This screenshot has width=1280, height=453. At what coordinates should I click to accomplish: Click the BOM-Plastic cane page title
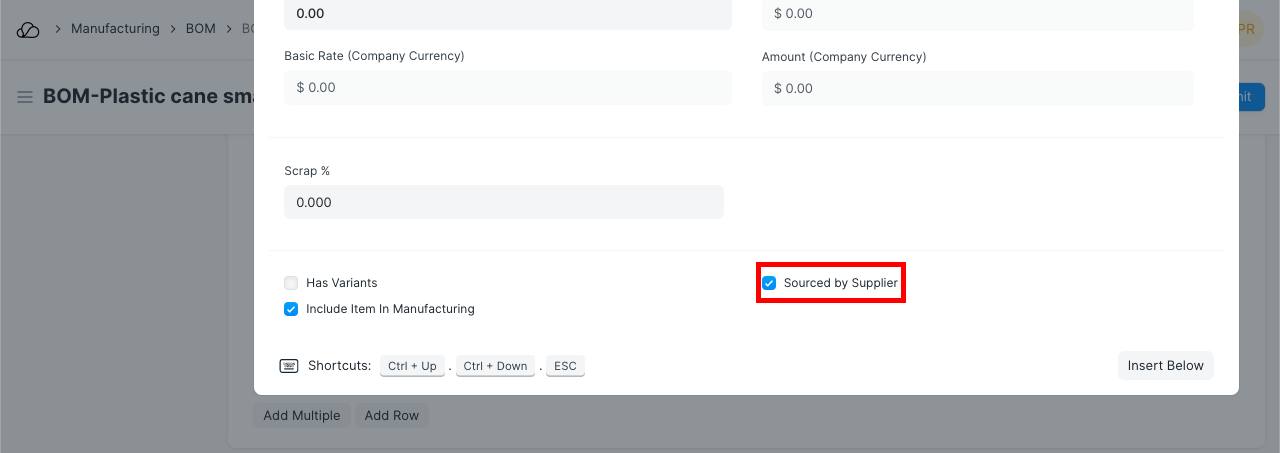138,97
